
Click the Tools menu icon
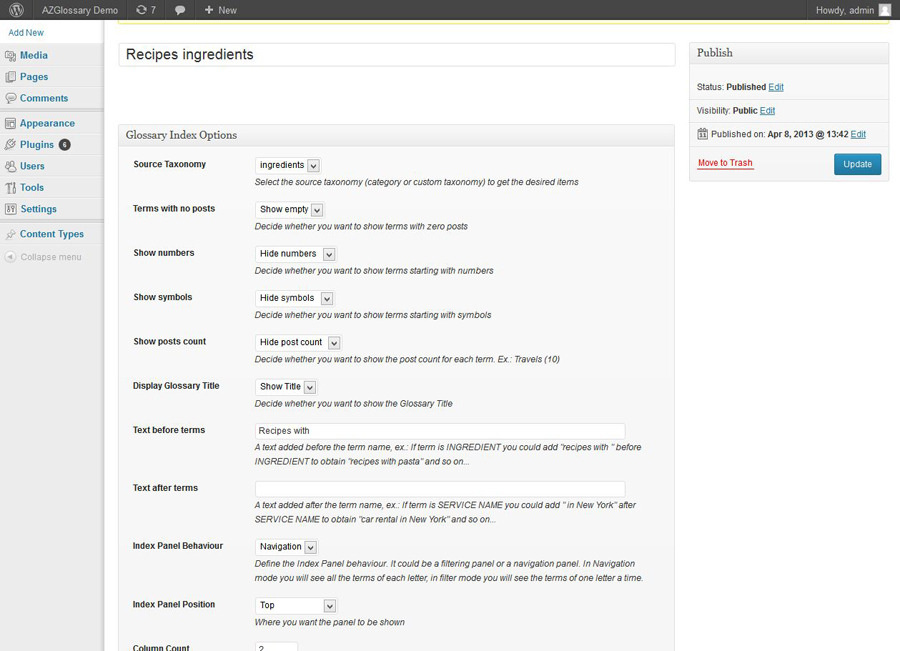11,188
